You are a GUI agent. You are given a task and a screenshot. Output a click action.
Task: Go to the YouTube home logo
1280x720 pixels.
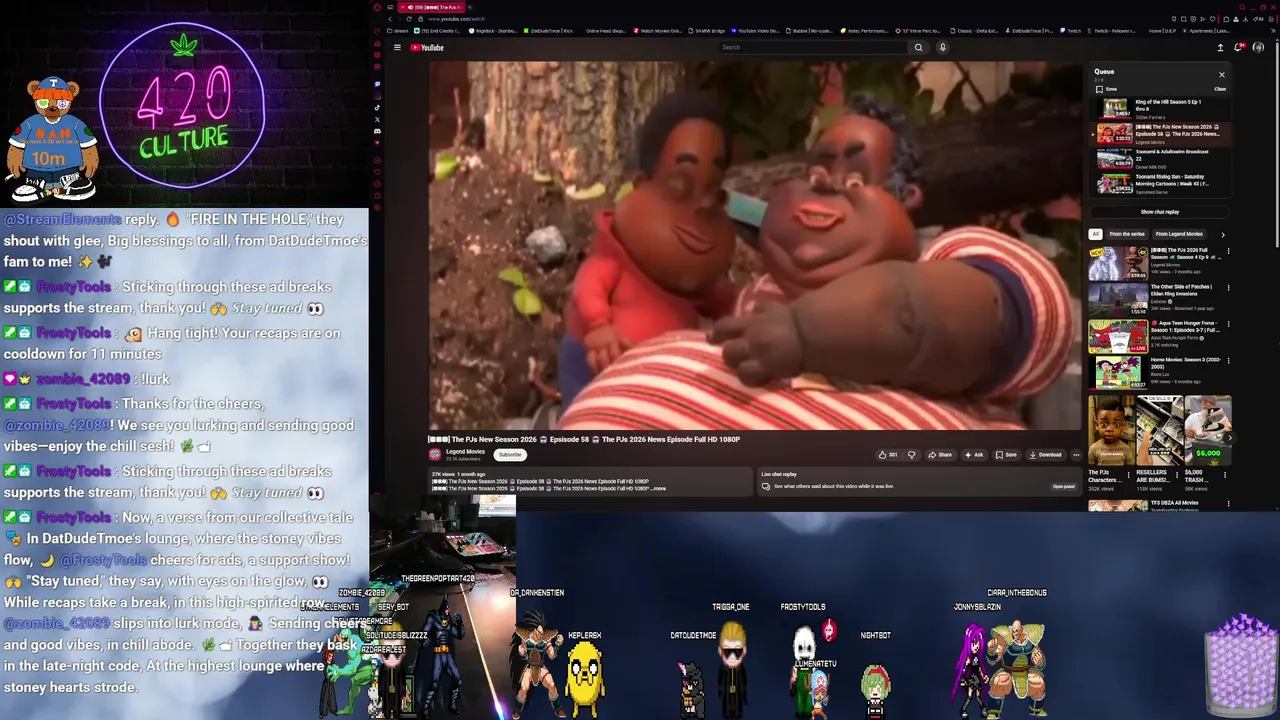(427, 47)
